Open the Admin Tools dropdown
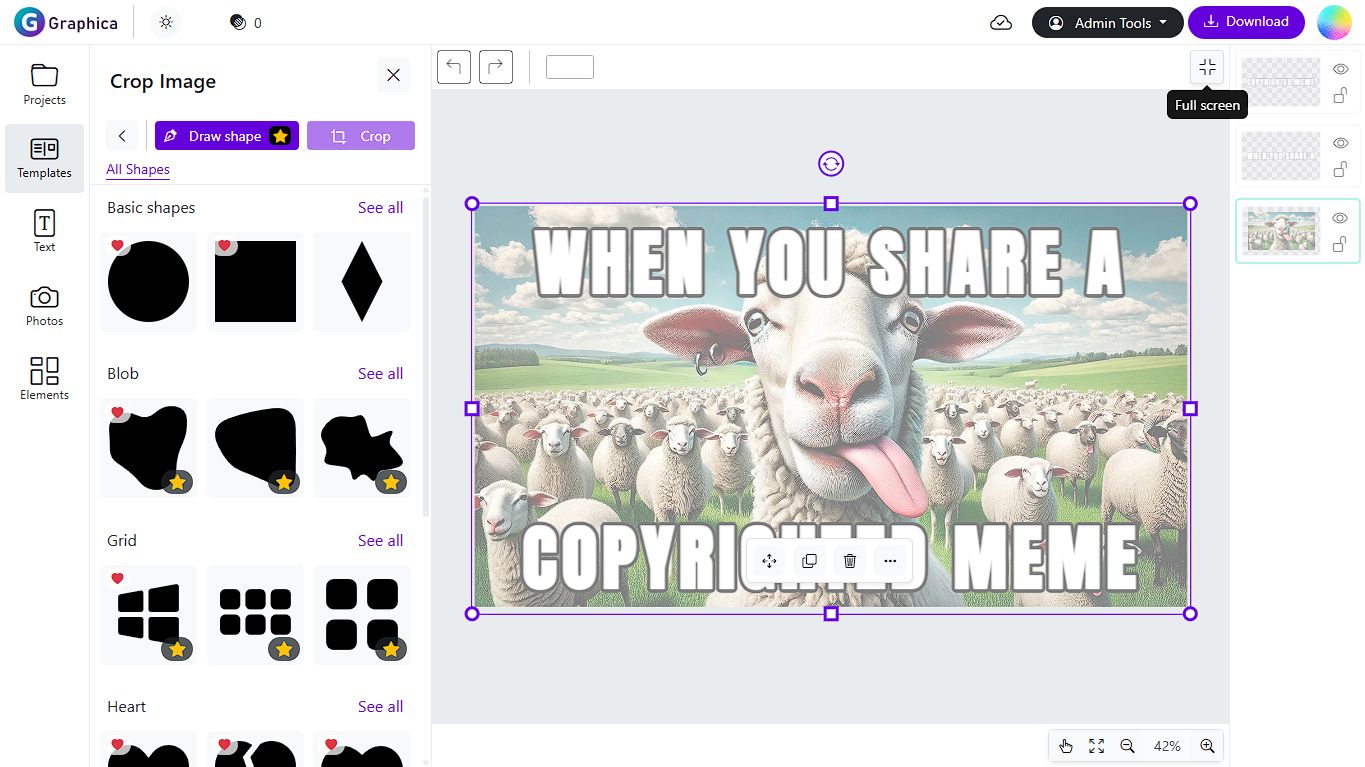Screen dimensions: 1365x767 click(x=1108, y=22)
